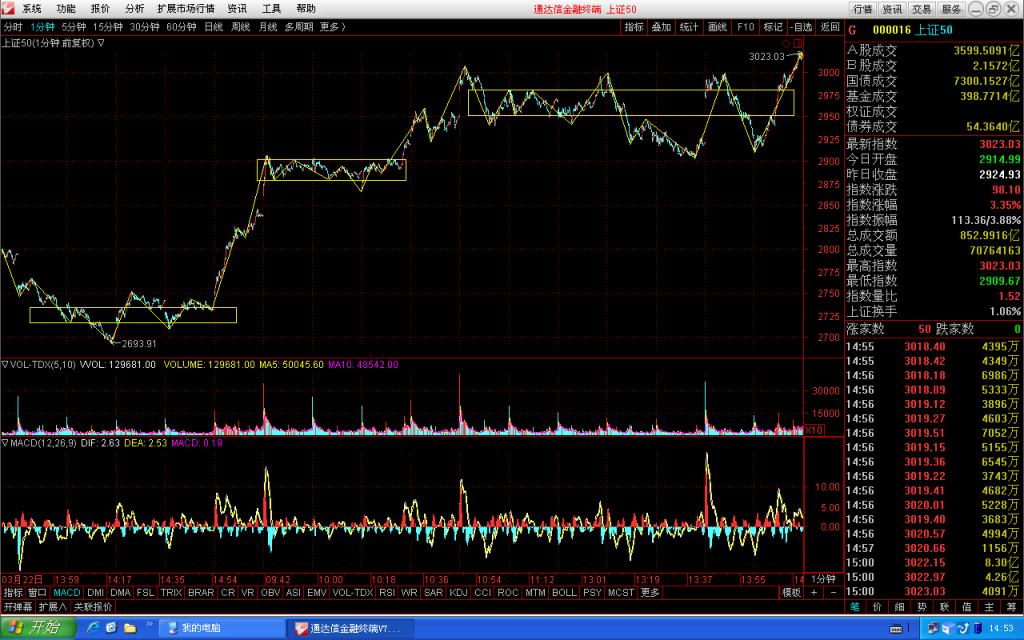This screenshot has height=640, width=1024.
Task: Click the TDX app logo icon
Action: tap(8, 8)
